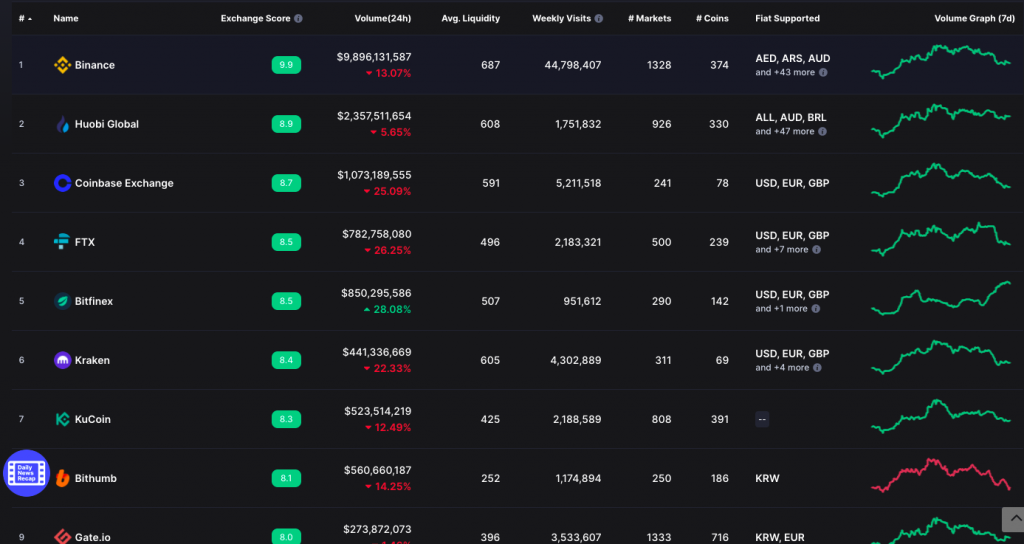
Task: Click info icon beside Bitfinex +1 more
Action: point(816,308)
